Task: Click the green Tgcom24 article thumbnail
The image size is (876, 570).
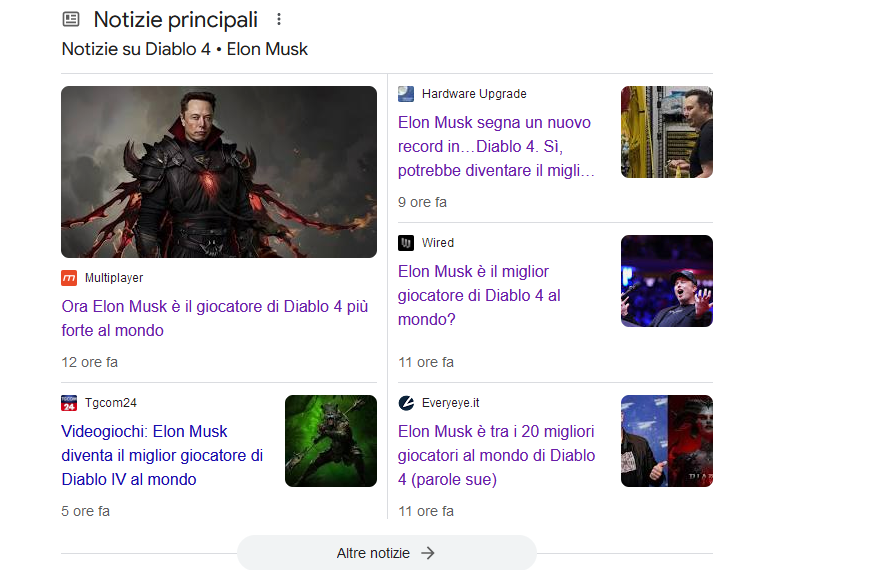Action: [x=331, y=441]
